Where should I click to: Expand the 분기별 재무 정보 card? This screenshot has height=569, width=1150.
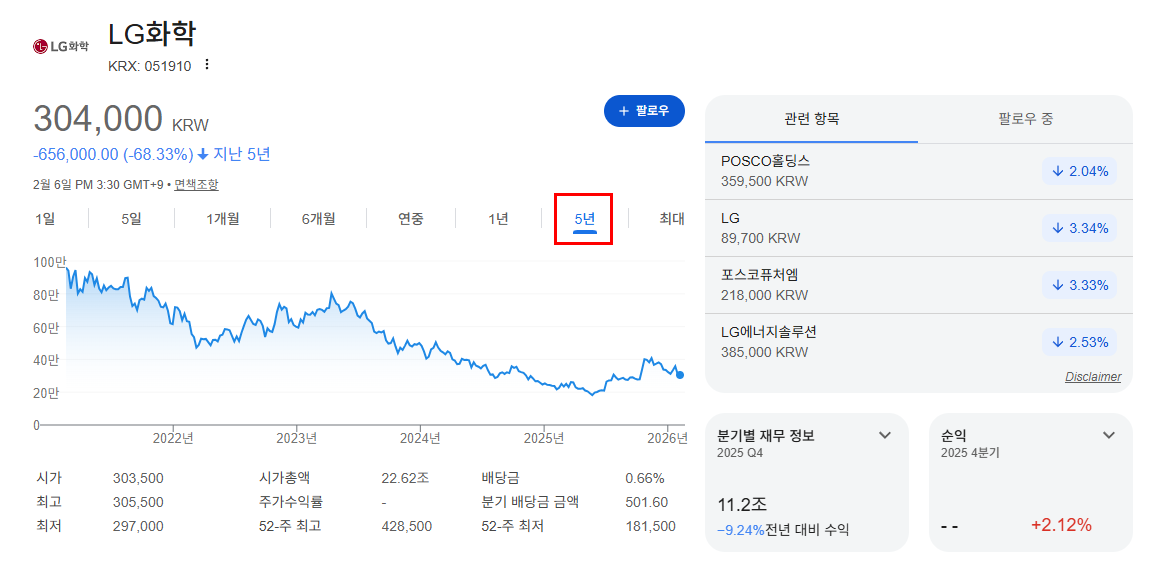click(x=885, y=436)
